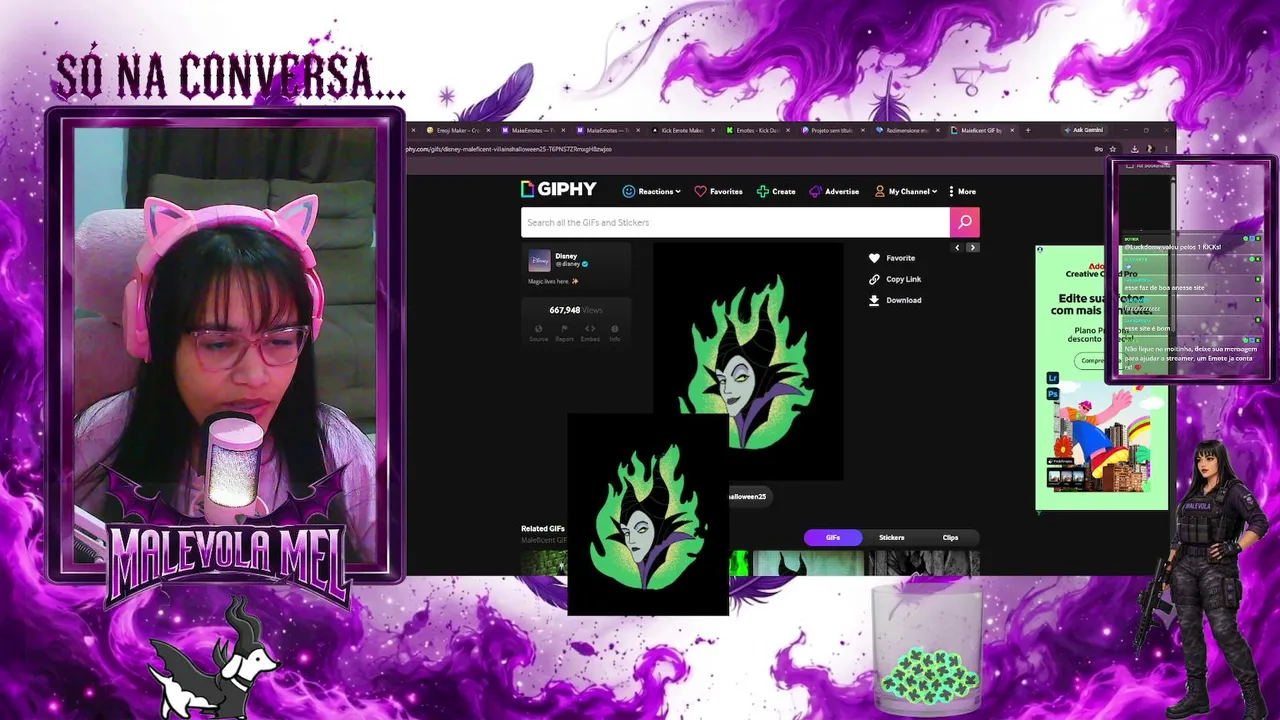Go to the Advertise page
1280x720 pixels.
click(x=834, y=191)
